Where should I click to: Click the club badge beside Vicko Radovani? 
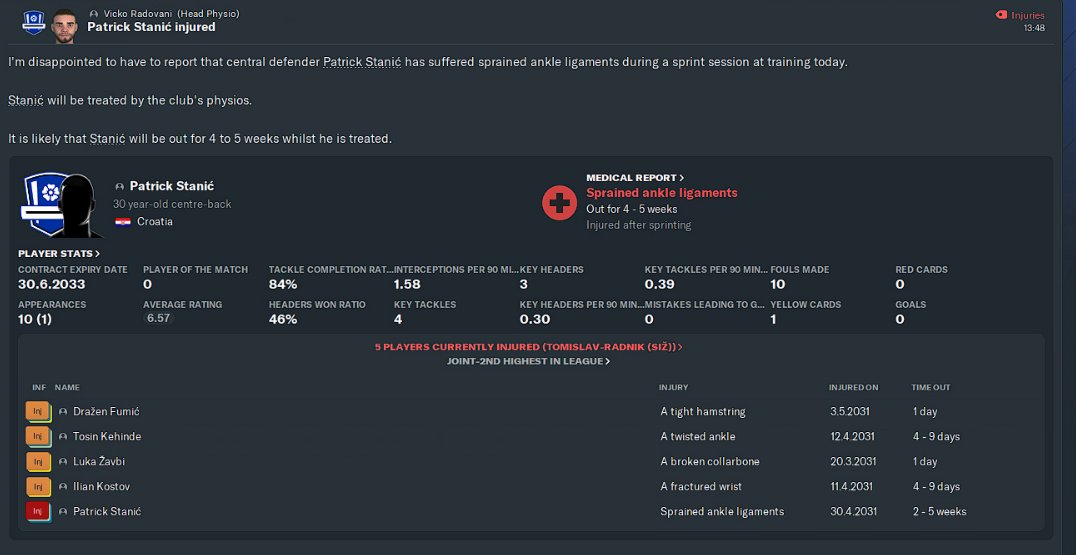(33, 23)
